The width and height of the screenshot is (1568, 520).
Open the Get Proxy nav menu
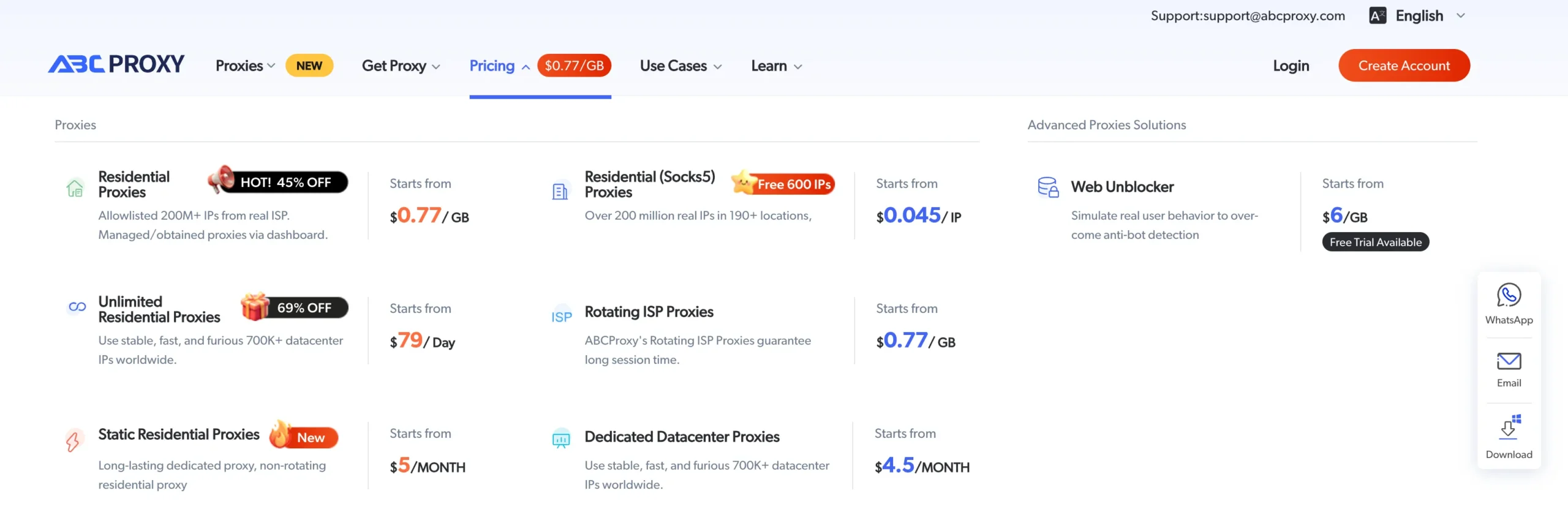pos(394,66)
